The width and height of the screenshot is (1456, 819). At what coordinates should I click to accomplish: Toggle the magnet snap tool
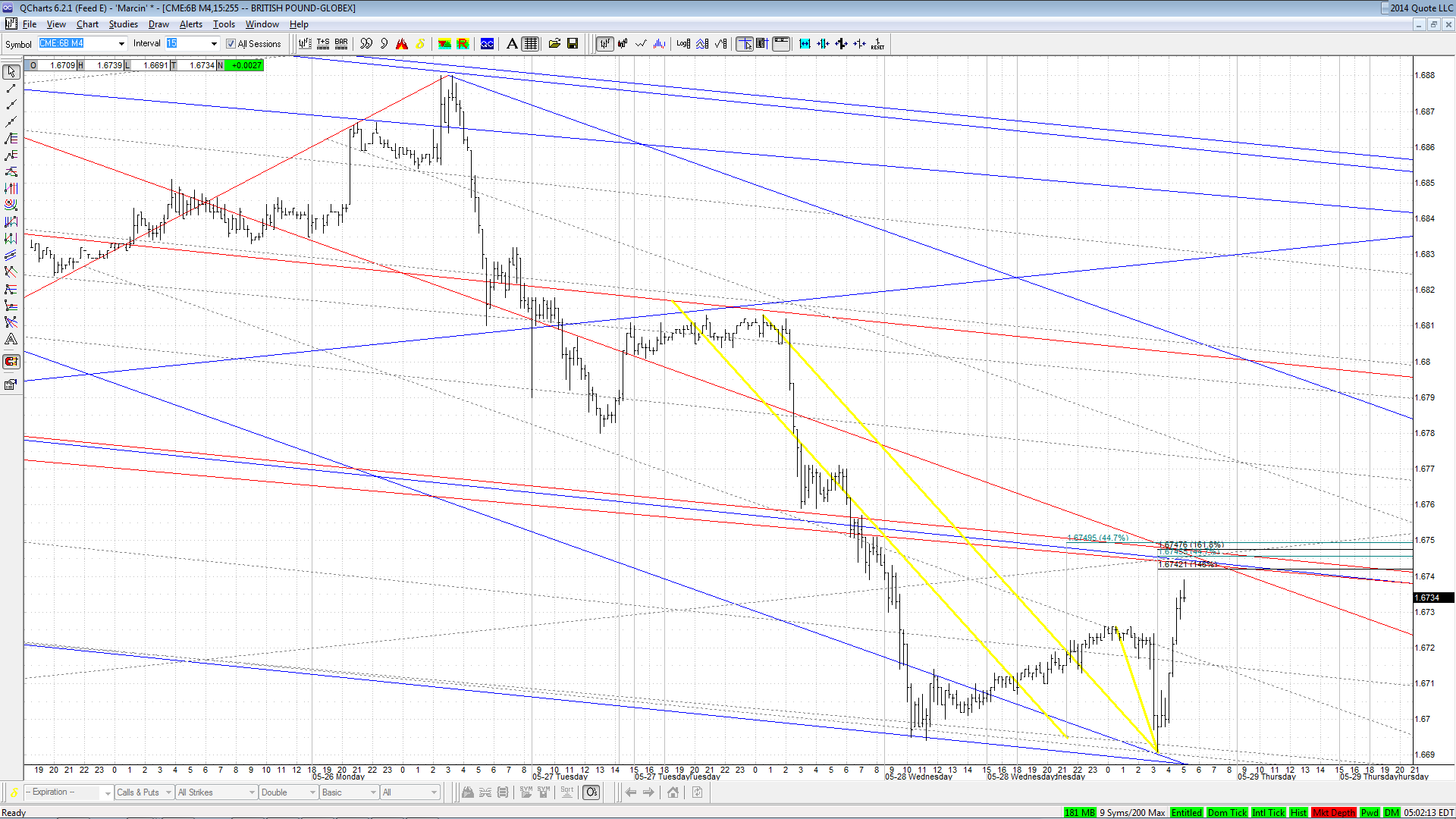11,362
